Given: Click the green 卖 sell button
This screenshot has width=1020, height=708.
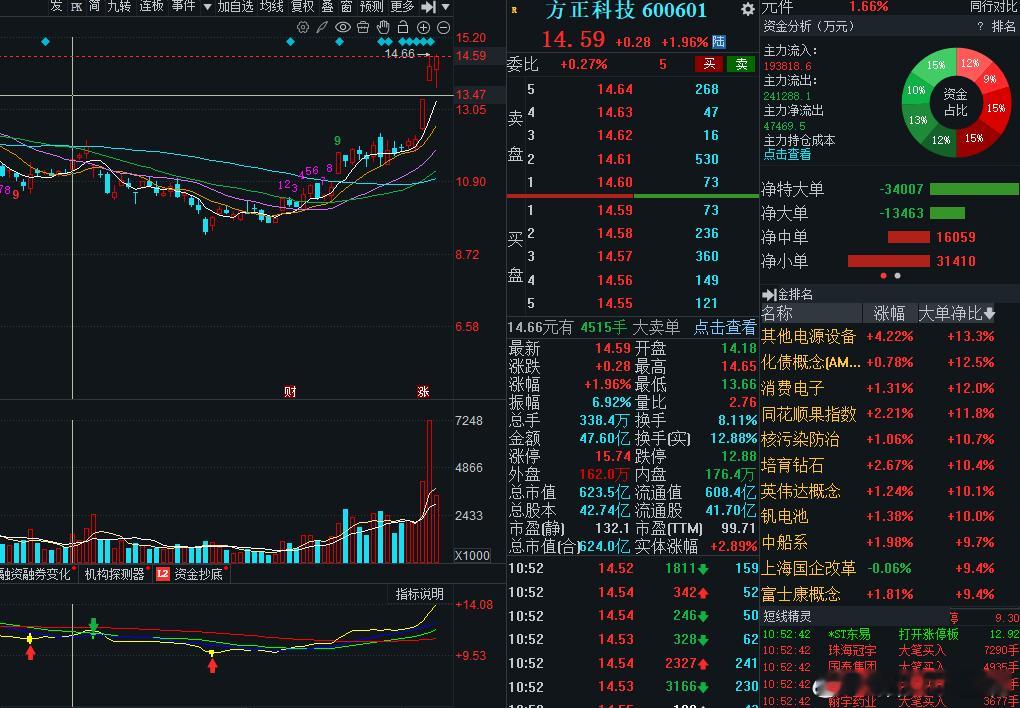Looking at the screenshot, I should click(x=741, y=64).
